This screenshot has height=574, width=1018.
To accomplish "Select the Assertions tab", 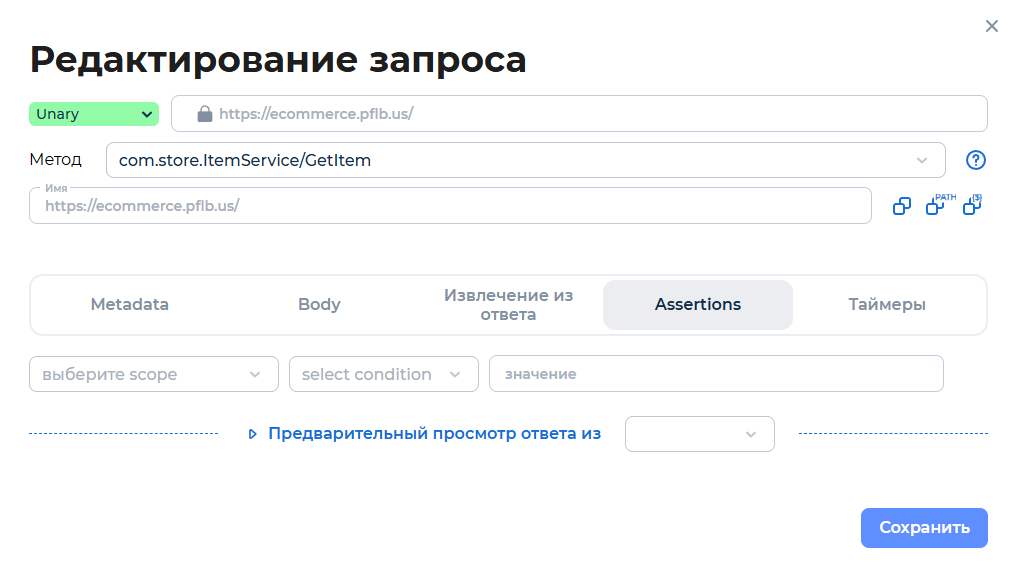I will 698,305.
